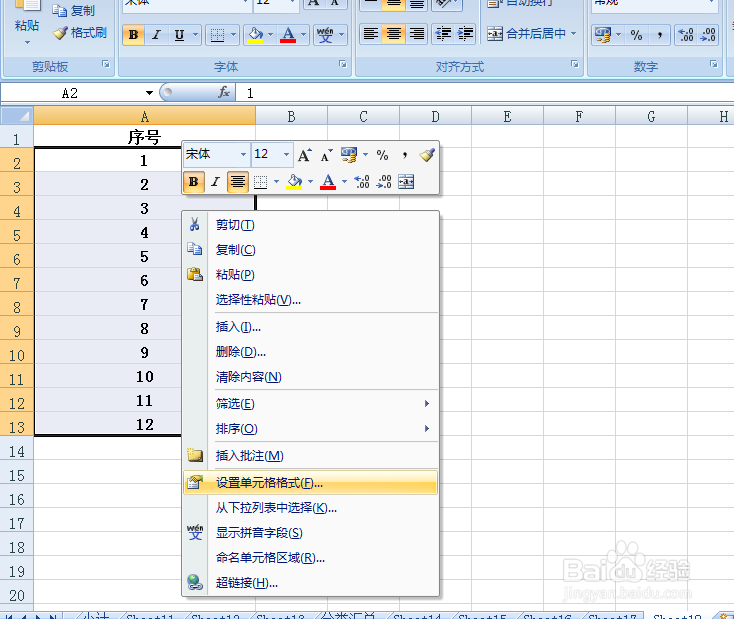This screenshot has height=619, width=734.
Task: Choose 清除内容(N) from the context menu
Action: pos(310,376)
